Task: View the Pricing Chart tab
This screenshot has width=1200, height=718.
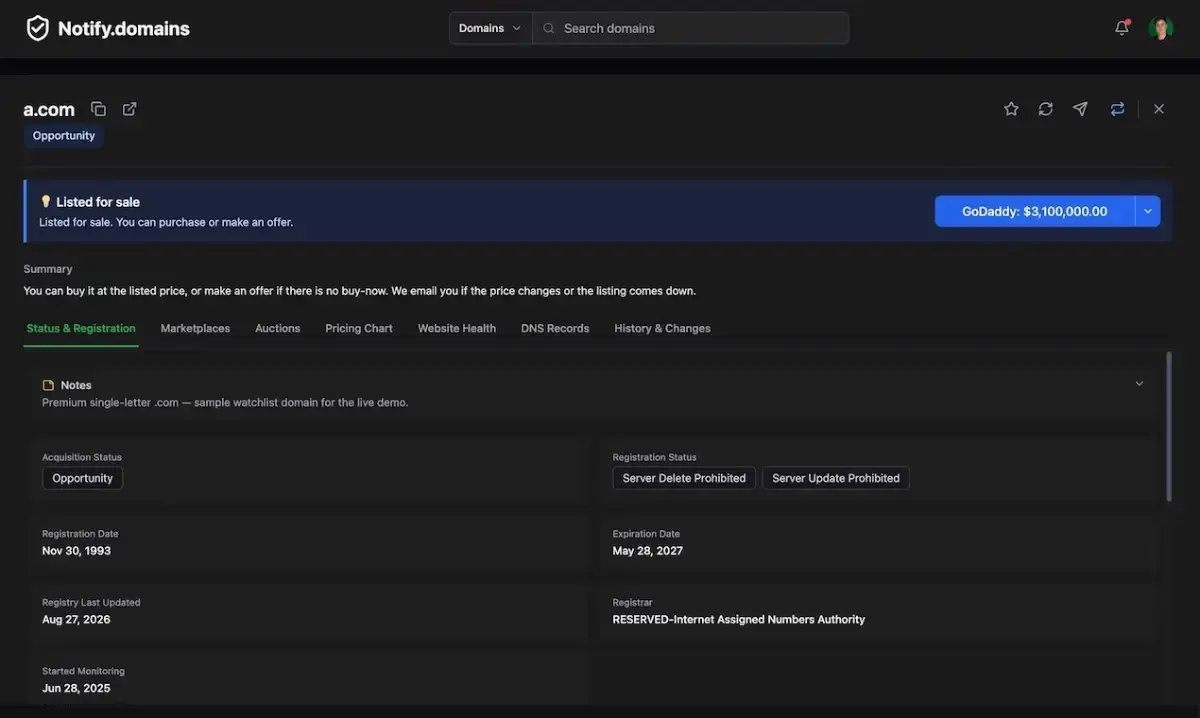Action: (x=359, y=328)
